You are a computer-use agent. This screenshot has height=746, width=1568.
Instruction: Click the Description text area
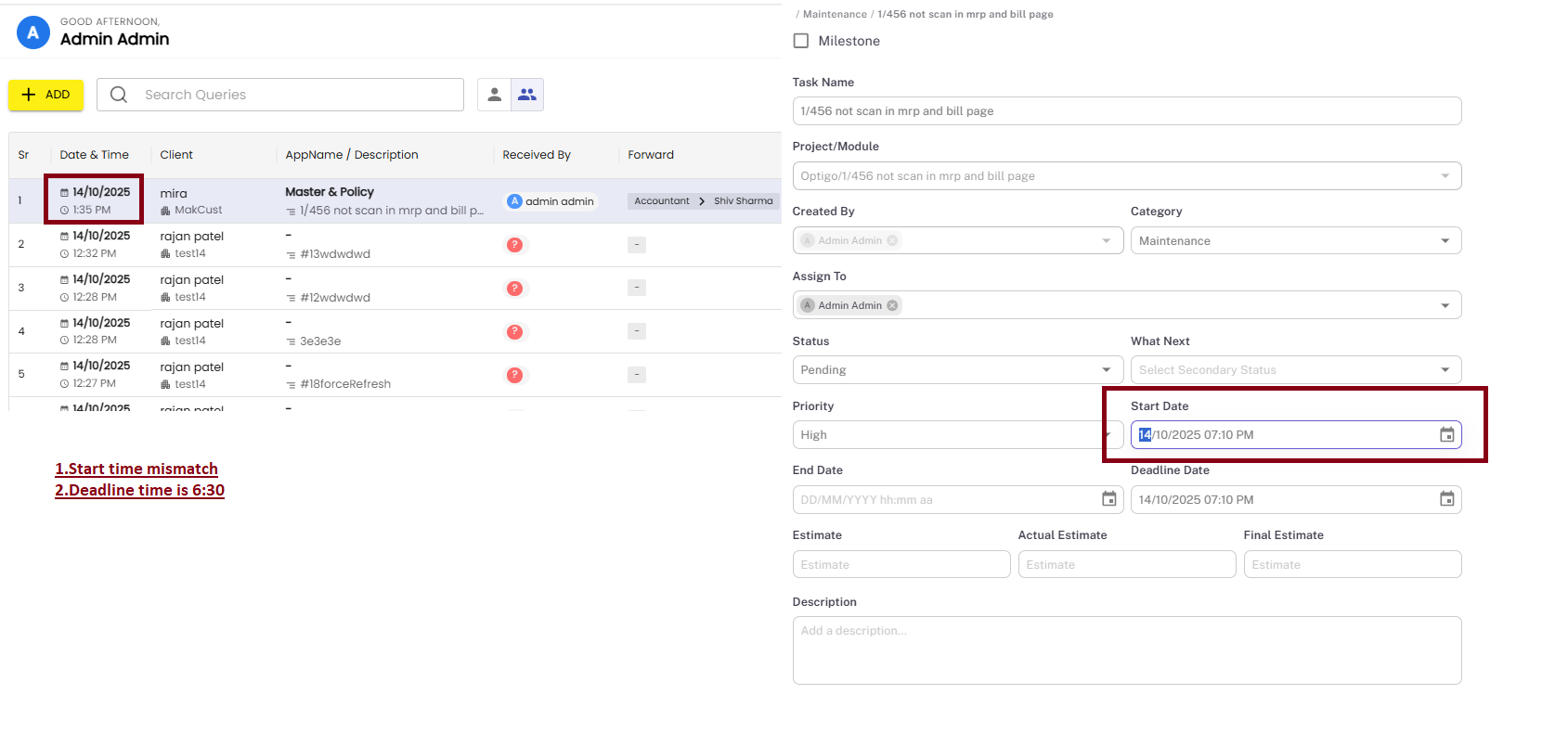click(x=1126, y=650)
